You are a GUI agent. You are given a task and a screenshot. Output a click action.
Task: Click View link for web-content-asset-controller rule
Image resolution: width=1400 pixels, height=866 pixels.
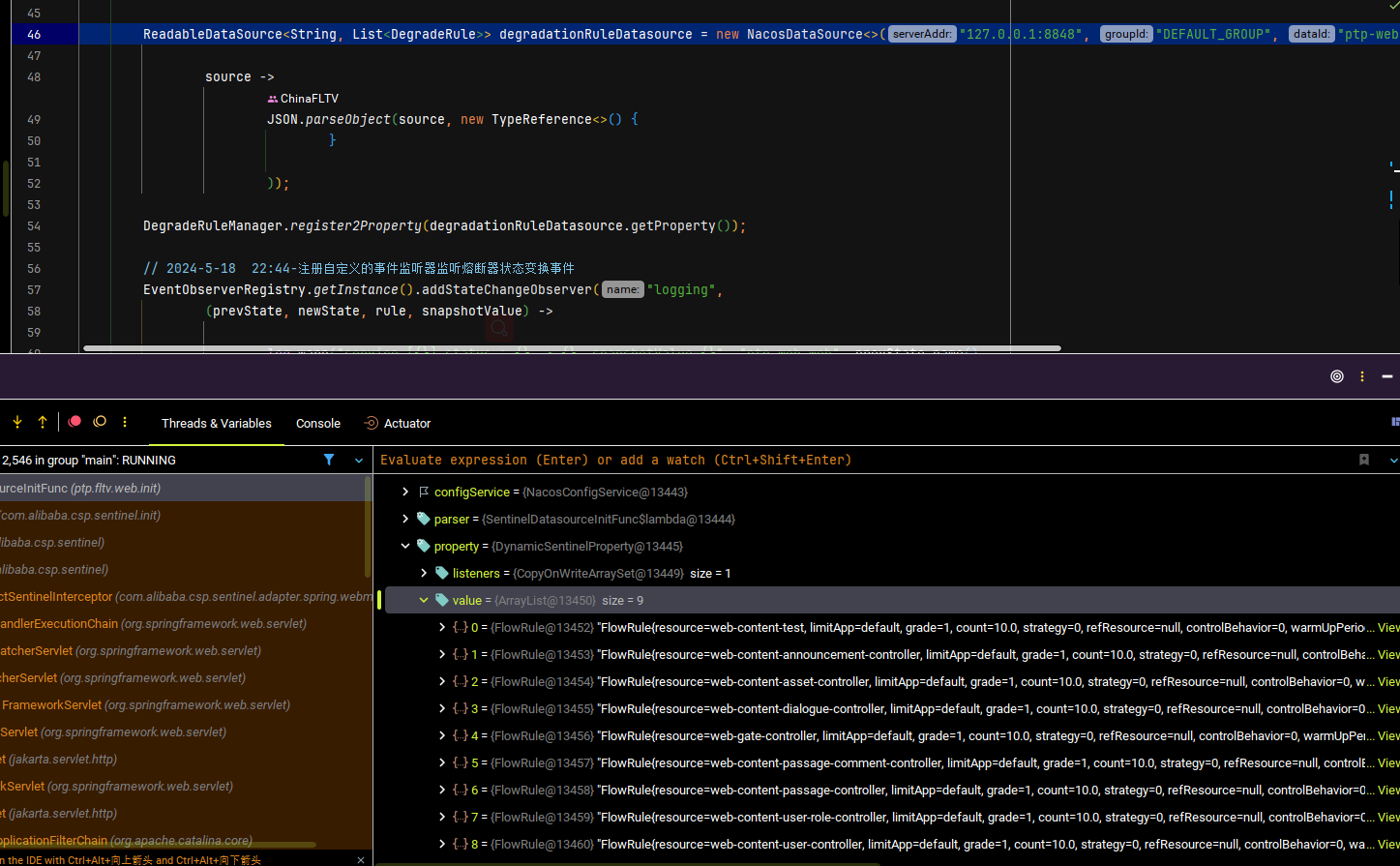tap(1388, 682)
